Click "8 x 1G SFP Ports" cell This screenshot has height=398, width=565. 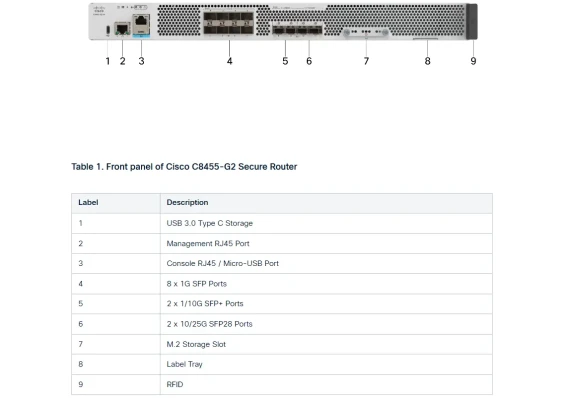(x=326, y=284)
